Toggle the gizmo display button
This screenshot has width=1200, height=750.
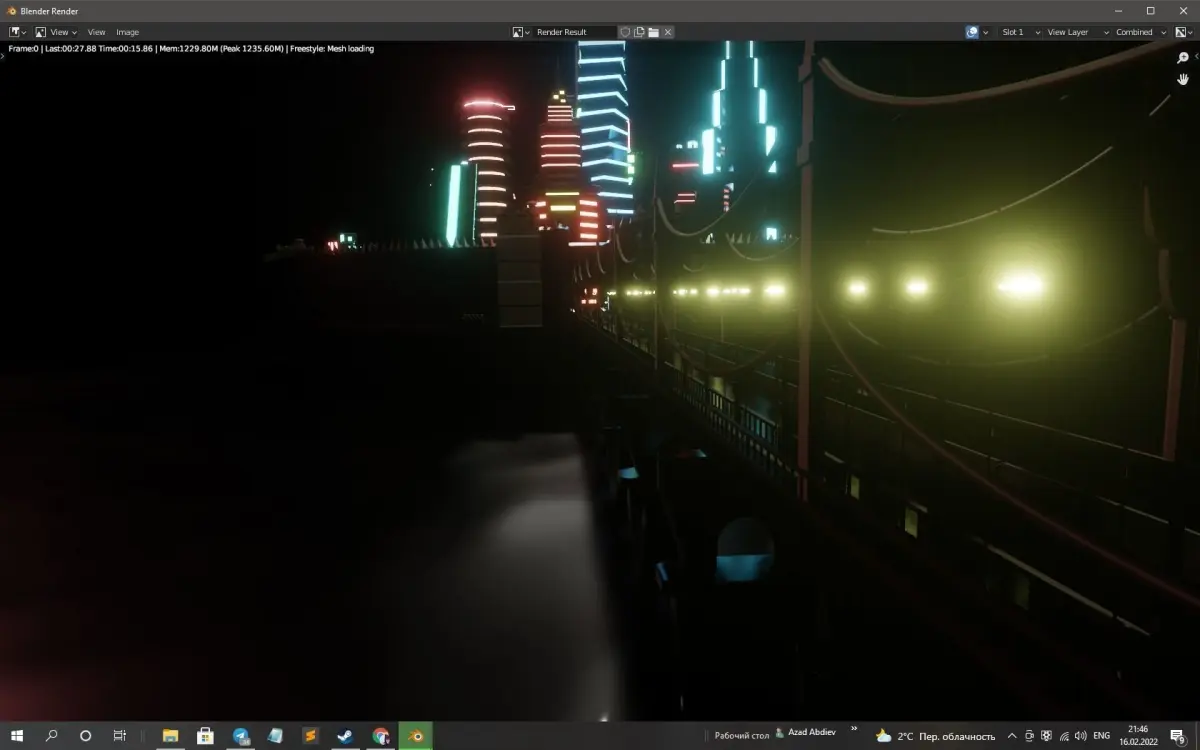972,32
